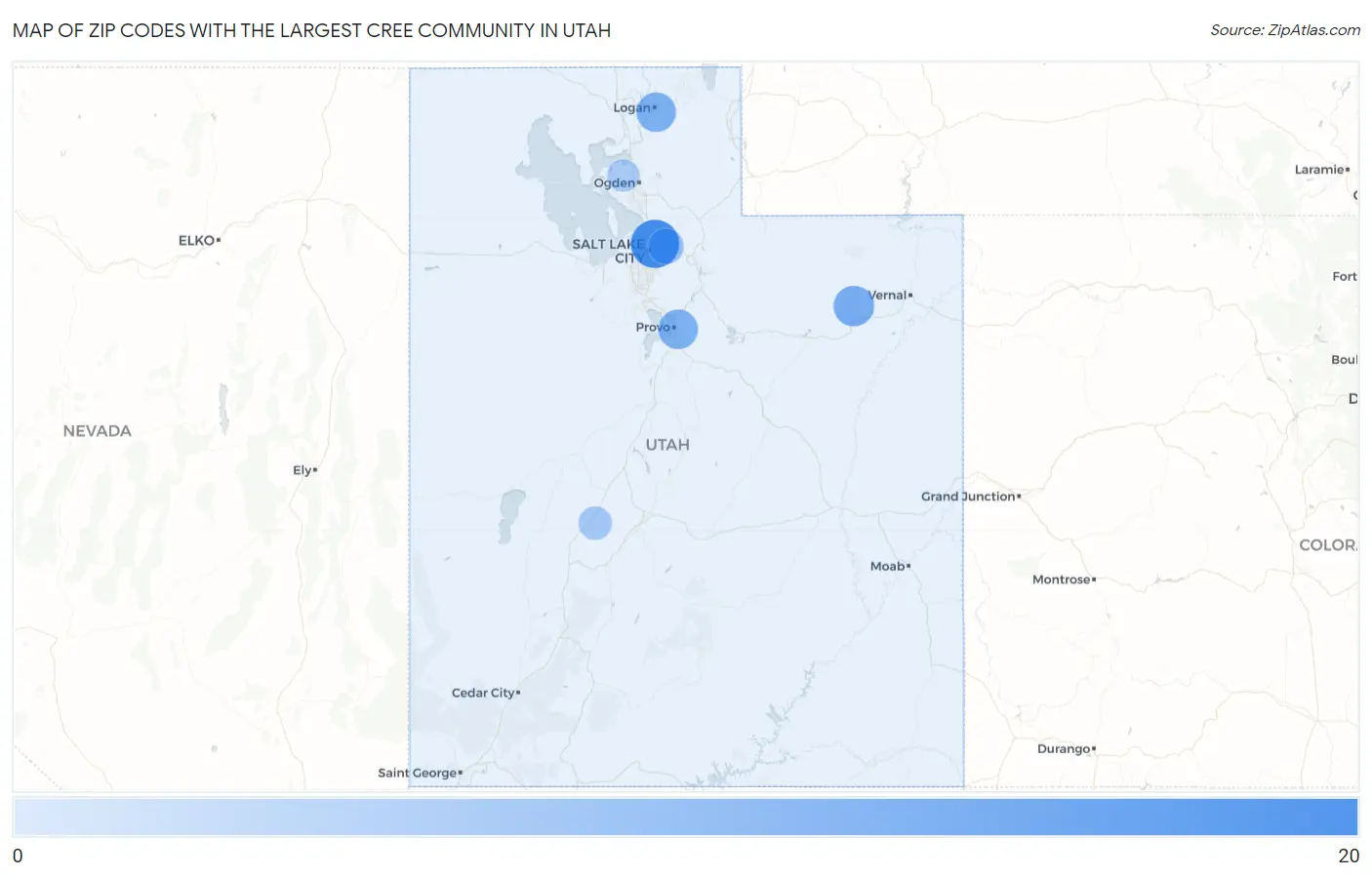Click the 'Durango' city label
The width and height of the screenshot is (1372, 877).
(x=1066, y=749)
